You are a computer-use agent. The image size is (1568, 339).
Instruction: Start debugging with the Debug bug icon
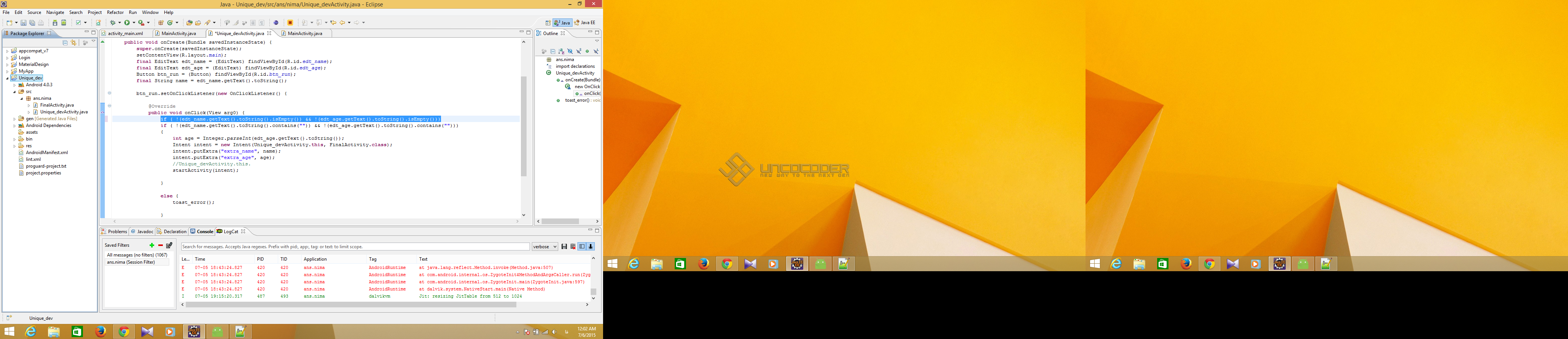(113, 23)
